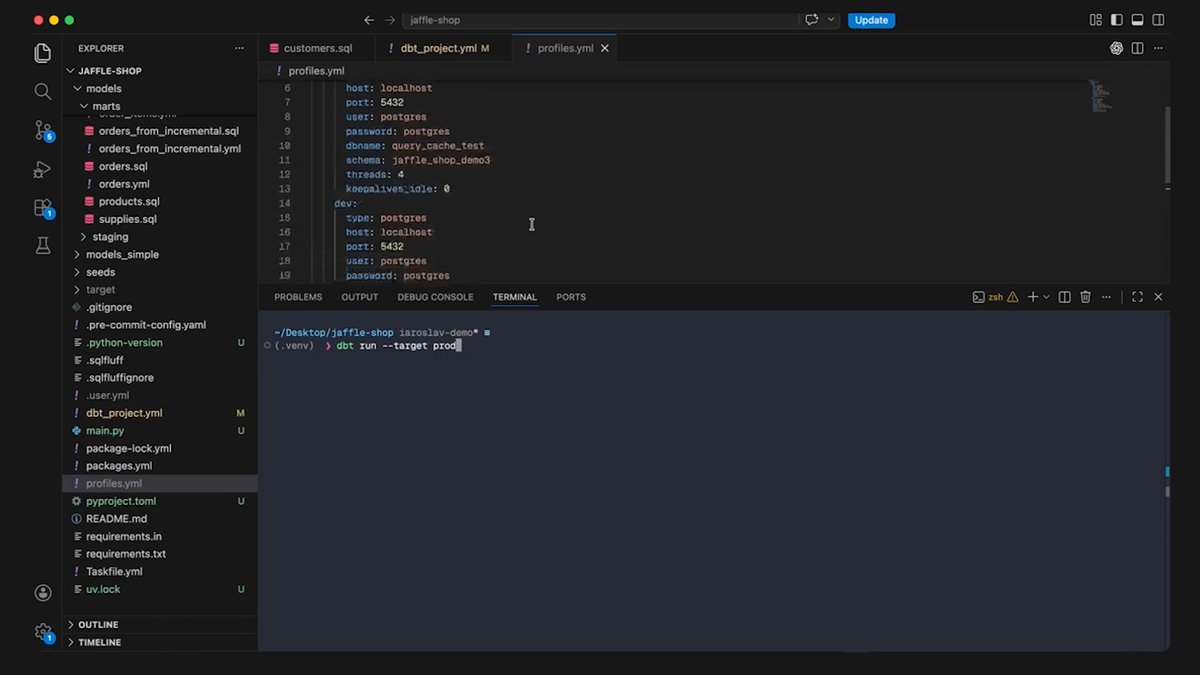Viewport: 1200px width, 675px height.
Task: Split the terminal pane
Action: (1064, 297)
